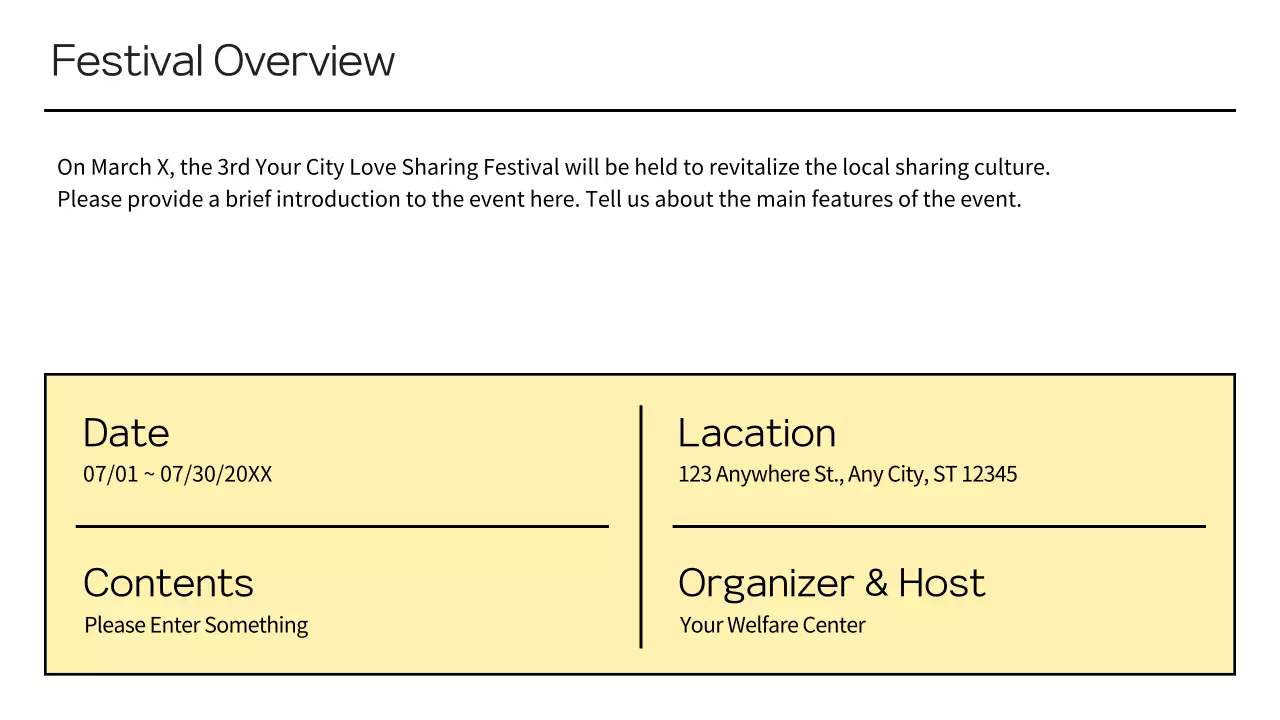This screenshot has width=1280, height=720.
Task: Click the 07/01 ~ 07/30/20XX date text
Action: click(x=177, y=474)
